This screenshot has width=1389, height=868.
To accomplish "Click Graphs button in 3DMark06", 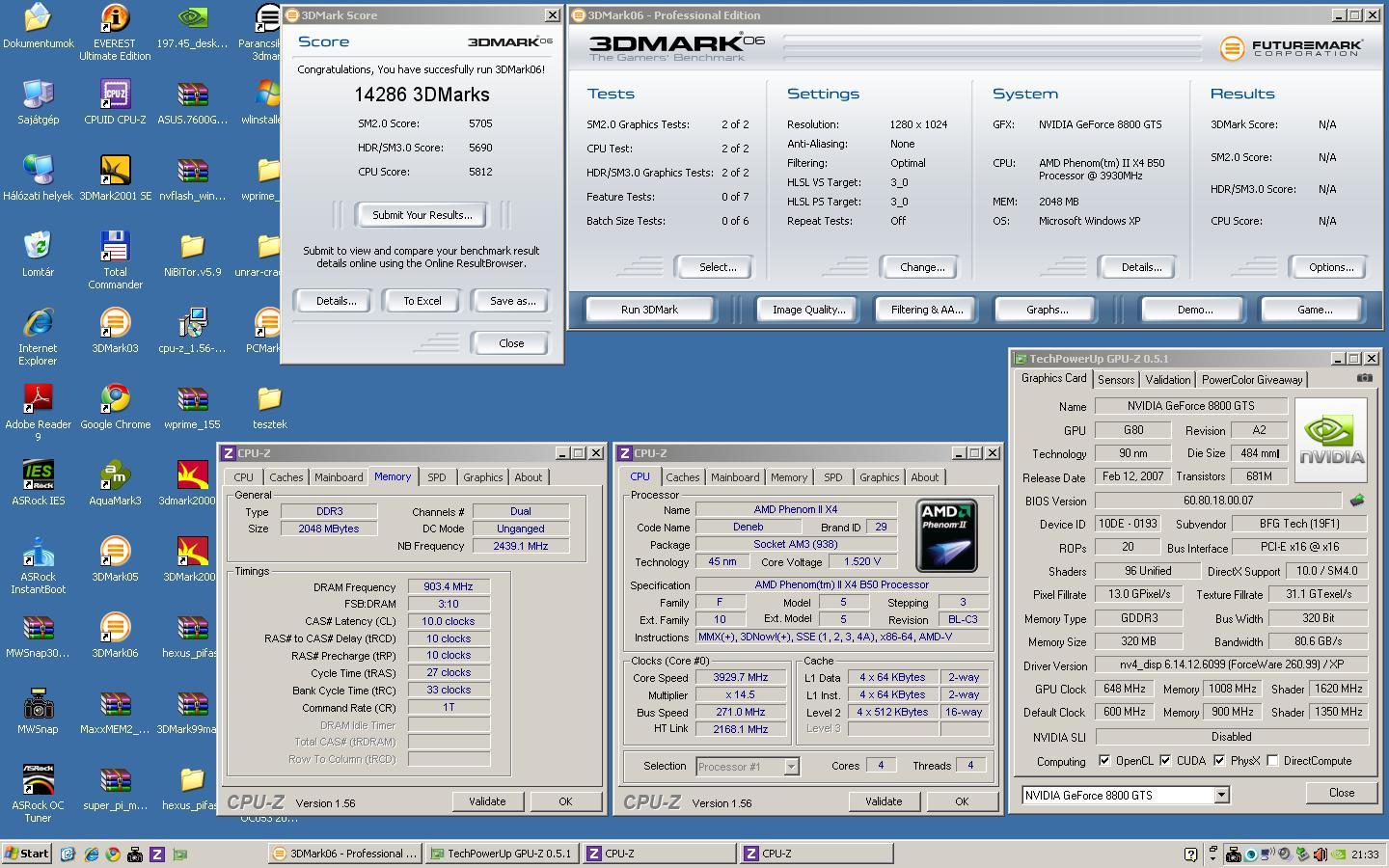I will (1047, 310).
